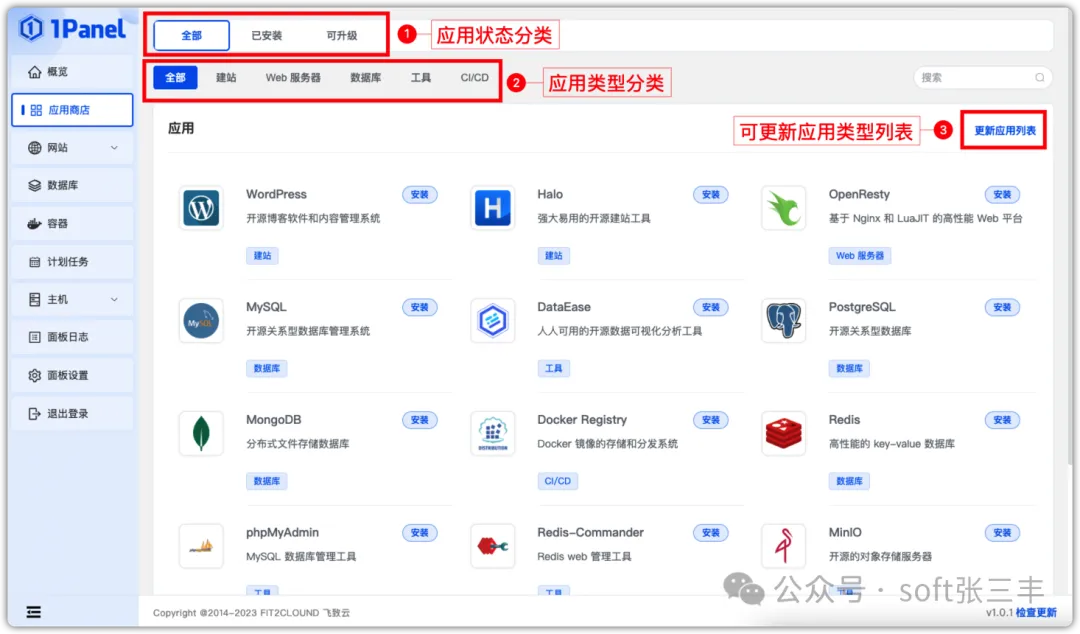Image resolution: width=1080 pixels, height=634 pixels.
Task: Click the 建站 tag under Halo
Action: click(x=554, y=256)
